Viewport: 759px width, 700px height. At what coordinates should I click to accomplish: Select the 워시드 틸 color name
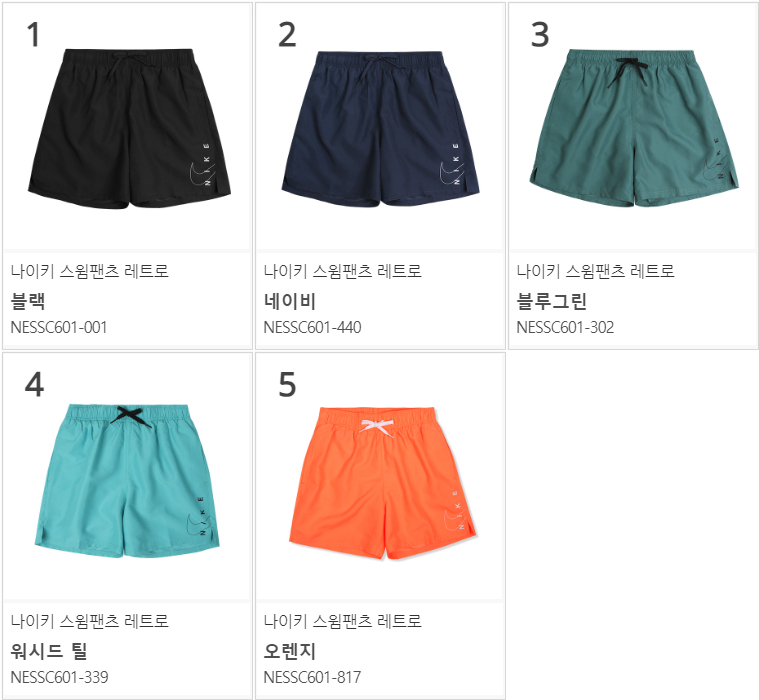[48, 651]
